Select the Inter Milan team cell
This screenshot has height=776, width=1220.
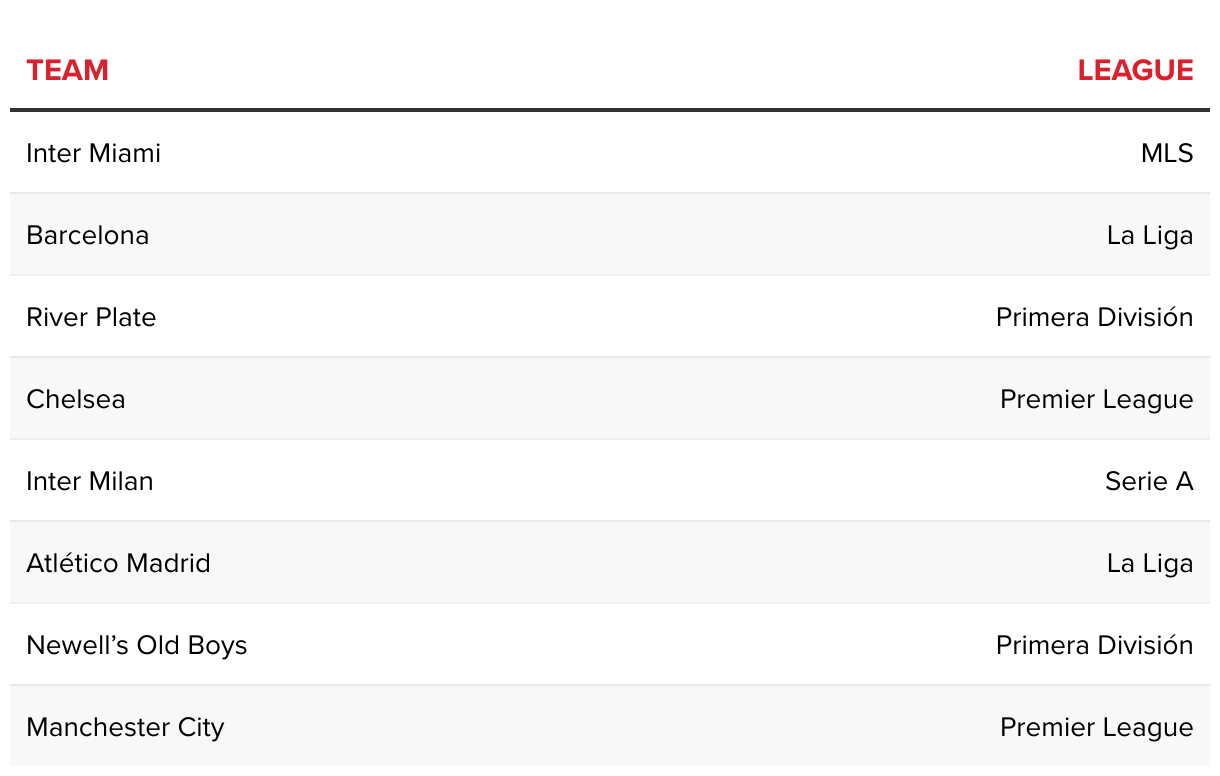pos(90,481)
